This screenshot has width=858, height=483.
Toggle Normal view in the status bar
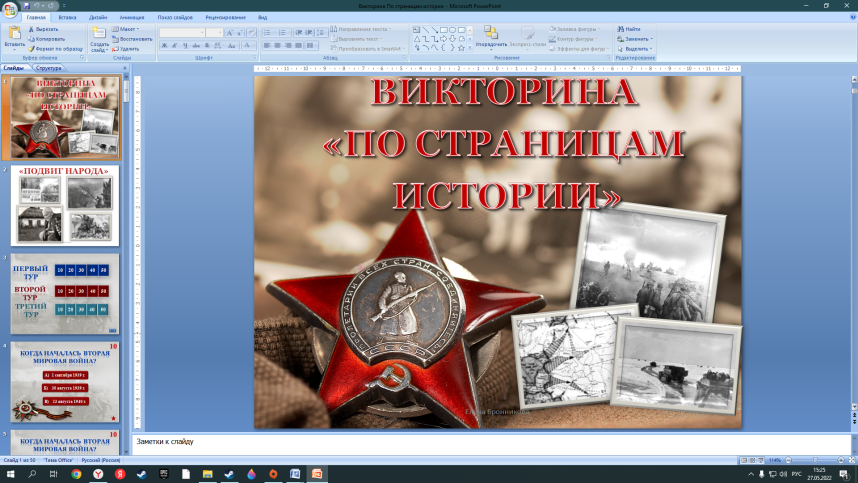[x=744, y=460]
